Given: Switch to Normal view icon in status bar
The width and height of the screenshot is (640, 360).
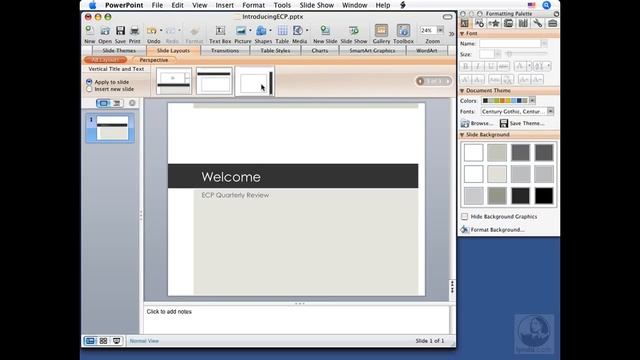Looking at the screenshot, I should pos(90,341).
